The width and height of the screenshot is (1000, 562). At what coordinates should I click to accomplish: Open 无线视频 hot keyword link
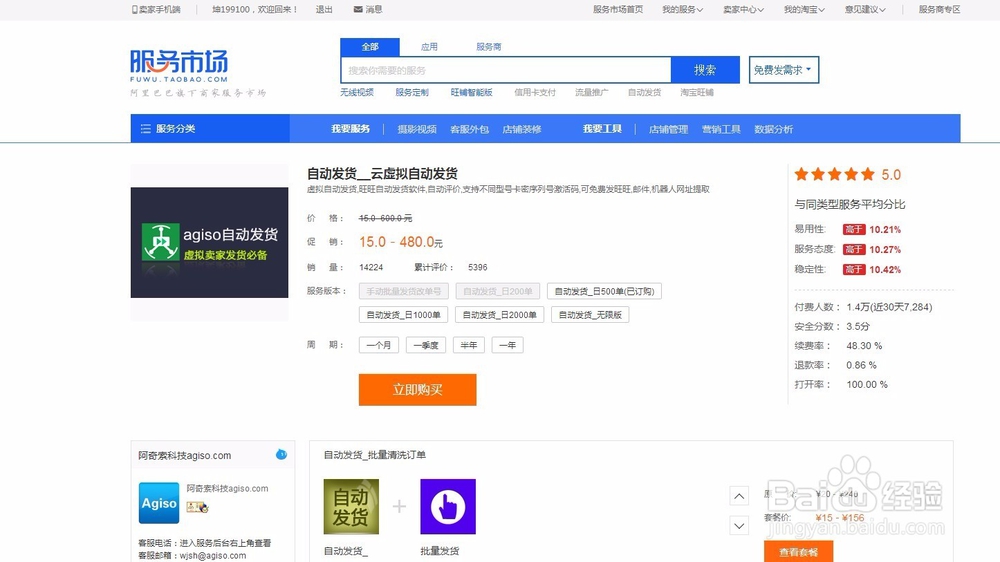tap(357, 92)
